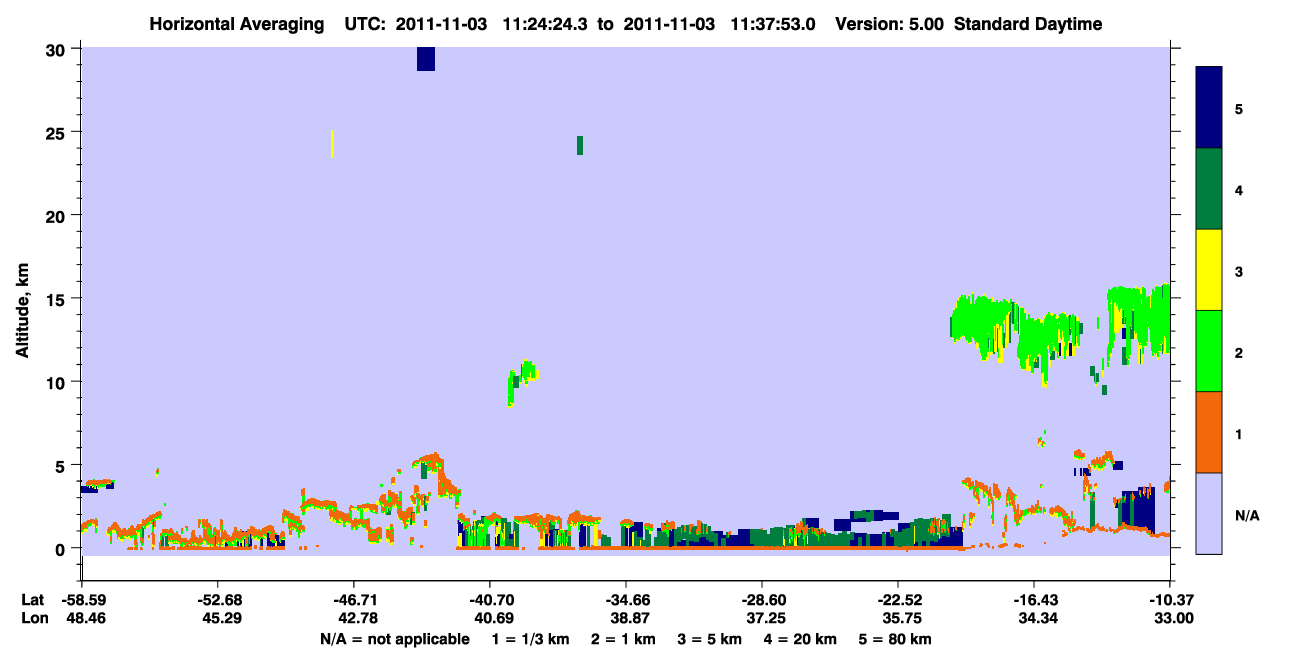Click 'N/A = not applicable' legend note
Image resolution: width=1300 pixels, height=667 pixels.
[394, 639]
